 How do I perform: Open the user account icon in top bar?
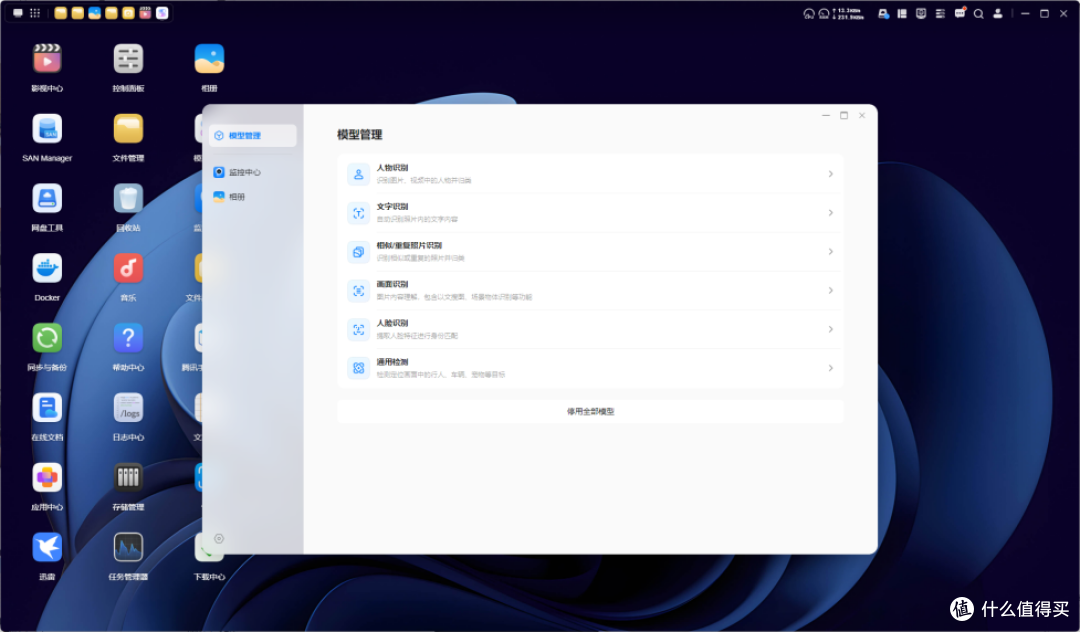997,14
